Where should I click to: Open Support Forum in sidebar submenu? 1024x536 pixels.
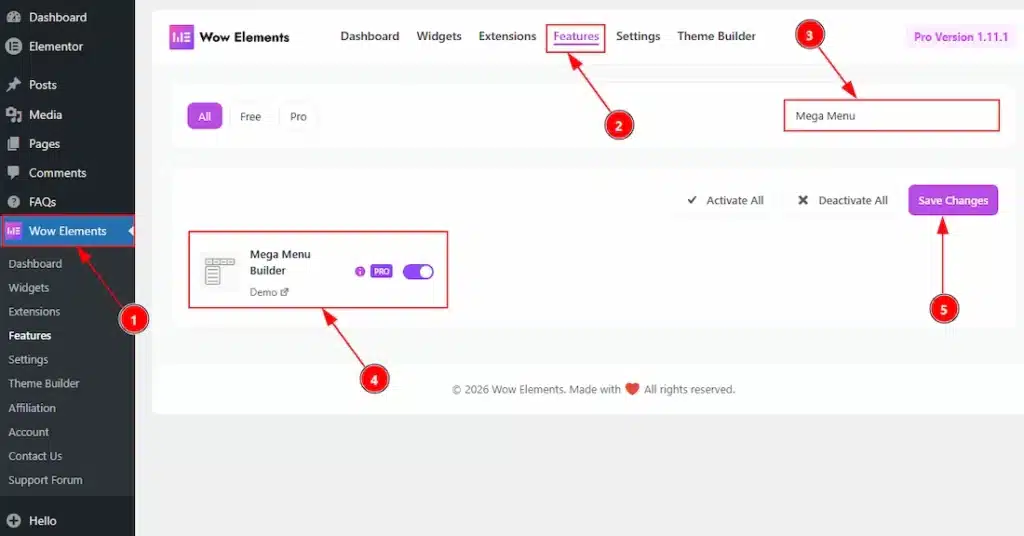tap(45, 480)
